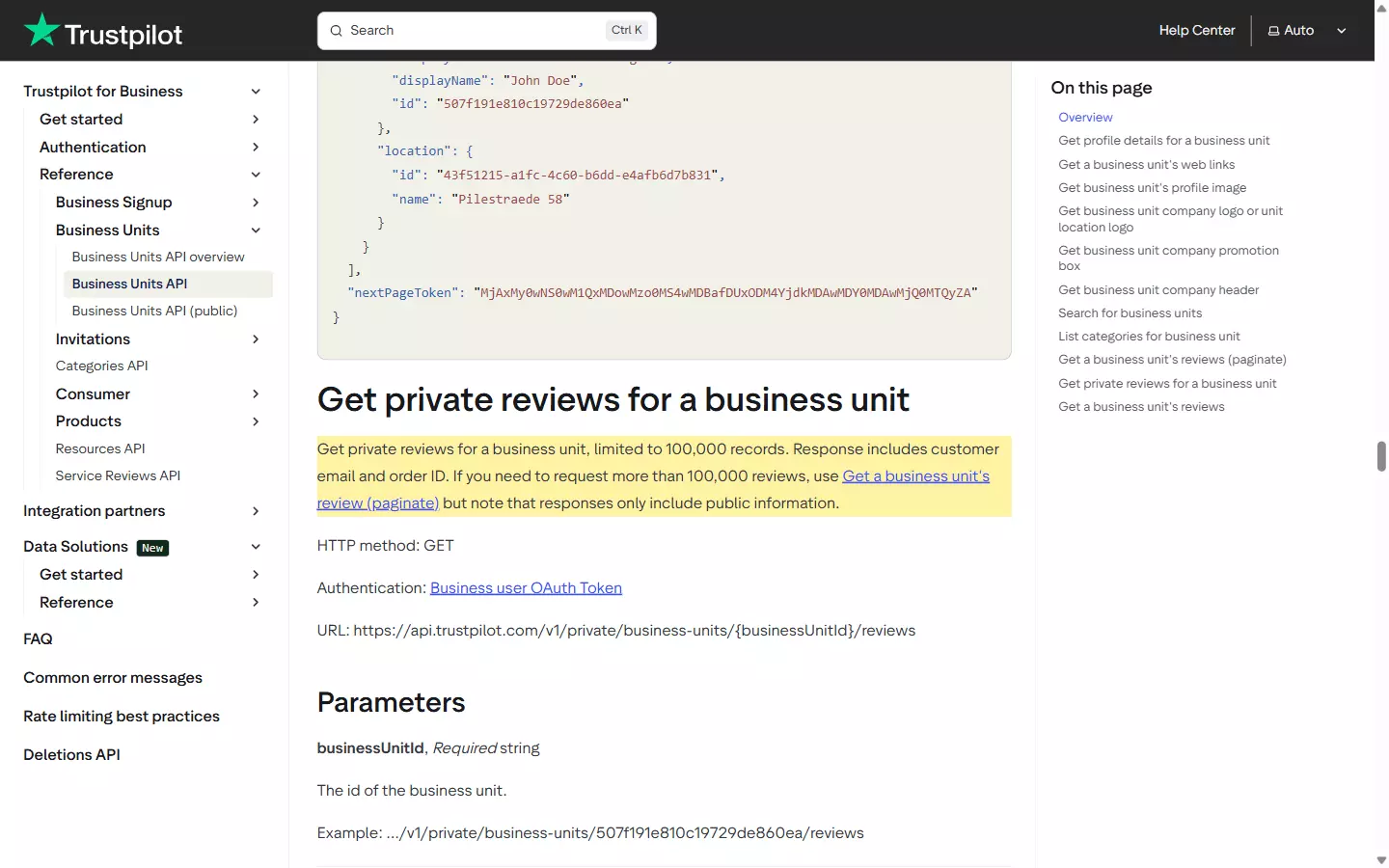Jump to Get a business unit's web links
This screenshot has width=1389, height=868.
coord(1146,165)
